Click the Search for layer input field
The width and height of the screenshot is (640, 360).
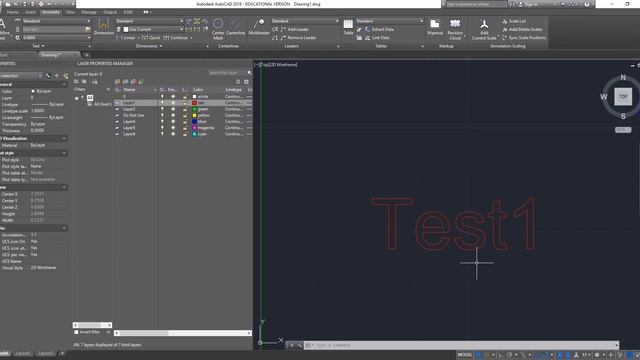[x=227, y=73]
